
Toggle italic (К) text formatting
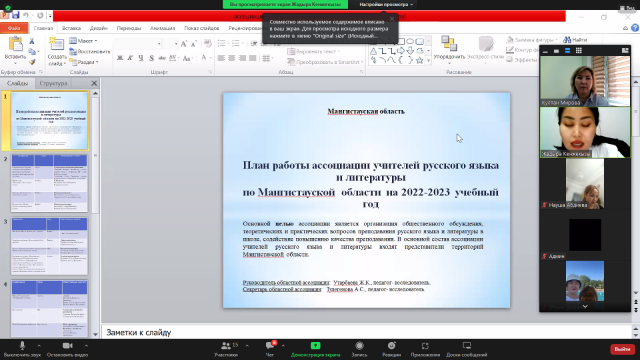130,58
